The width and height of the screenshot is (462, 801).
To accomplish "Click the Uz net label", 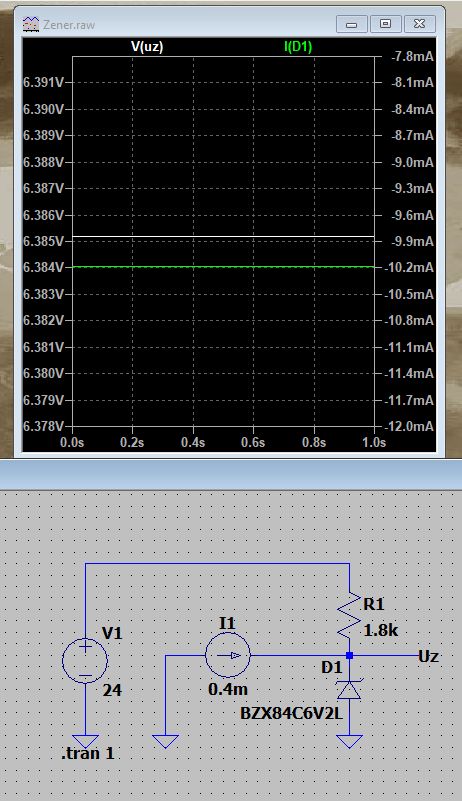I will (x=428, y=656).
